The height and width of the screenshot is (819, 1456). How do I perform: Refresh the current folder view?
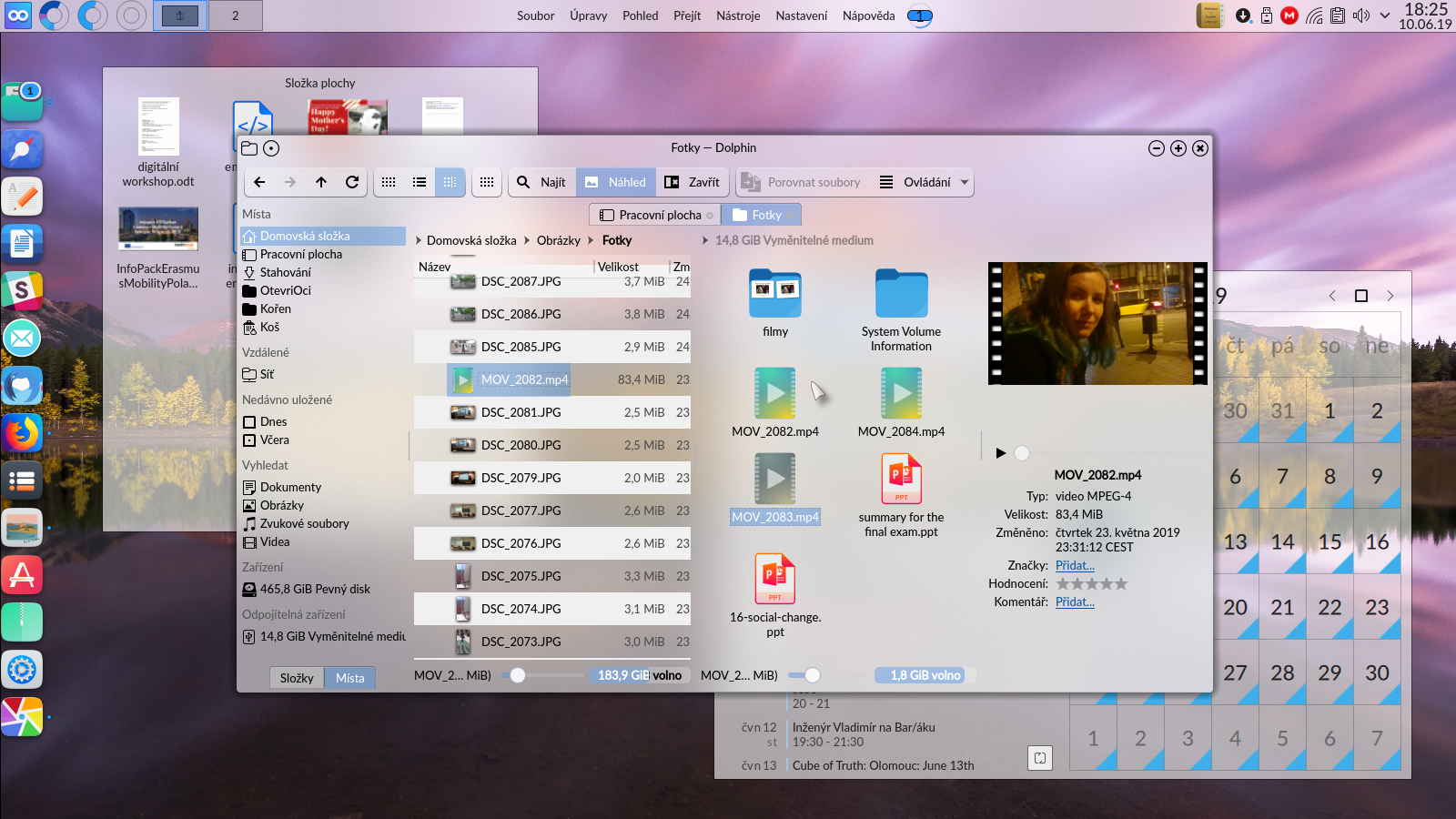(353, 182)
